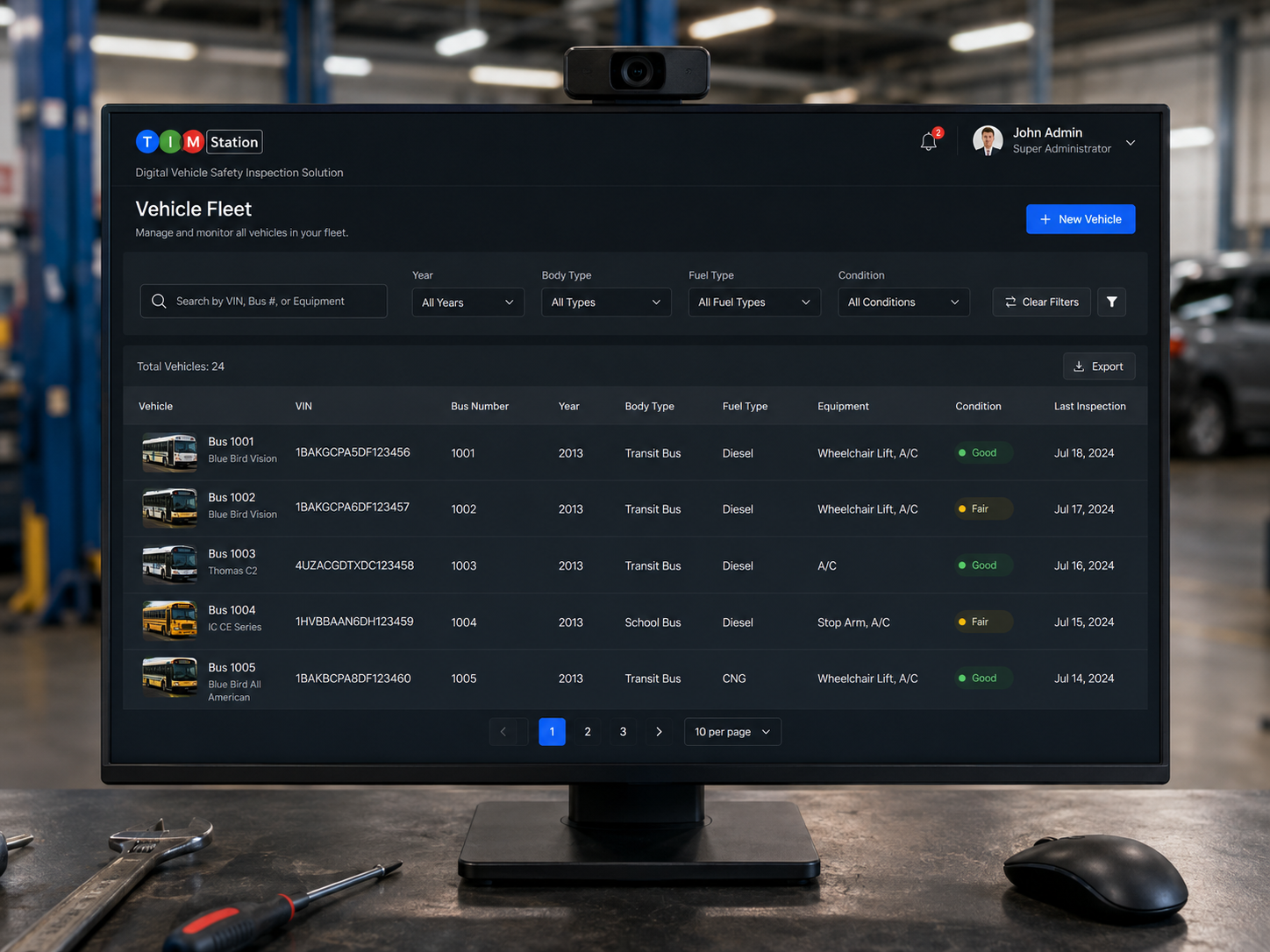The width and height of the screenshot is (1270, 952).
Task: Sort by the Vehicle column header
Action: (156, 406)
